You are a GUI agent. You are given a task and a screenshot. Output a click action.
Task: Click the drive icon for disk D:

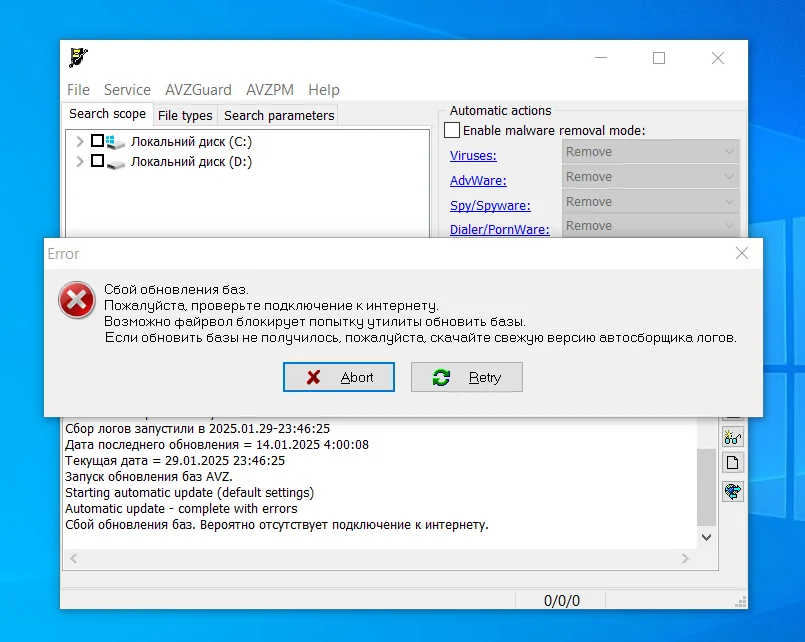116,164
